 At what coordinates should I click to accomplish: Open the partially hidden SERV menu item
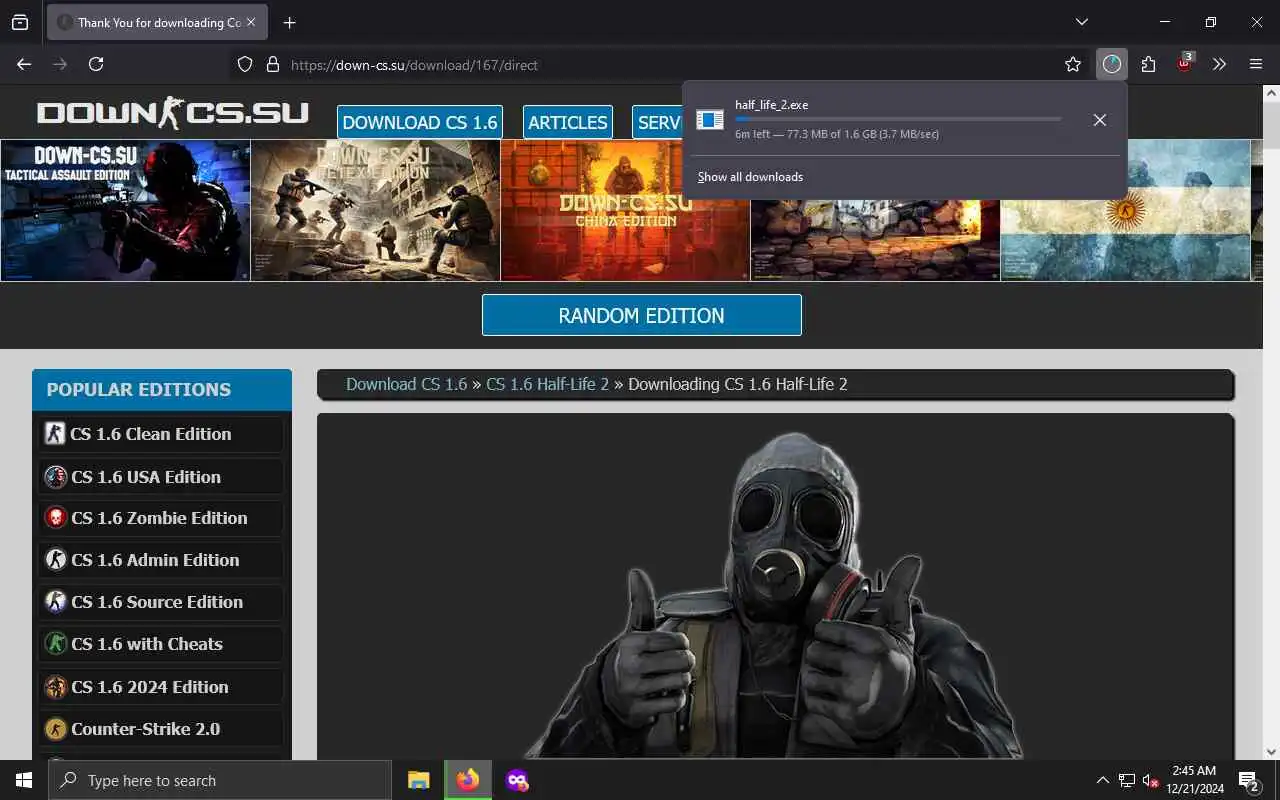657,122
